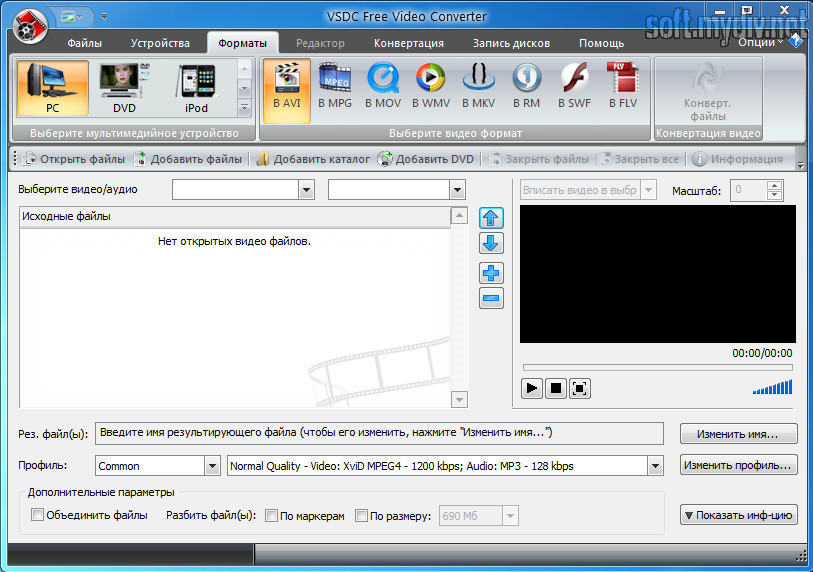Enable По размеру split checkbox

[361, 515]
